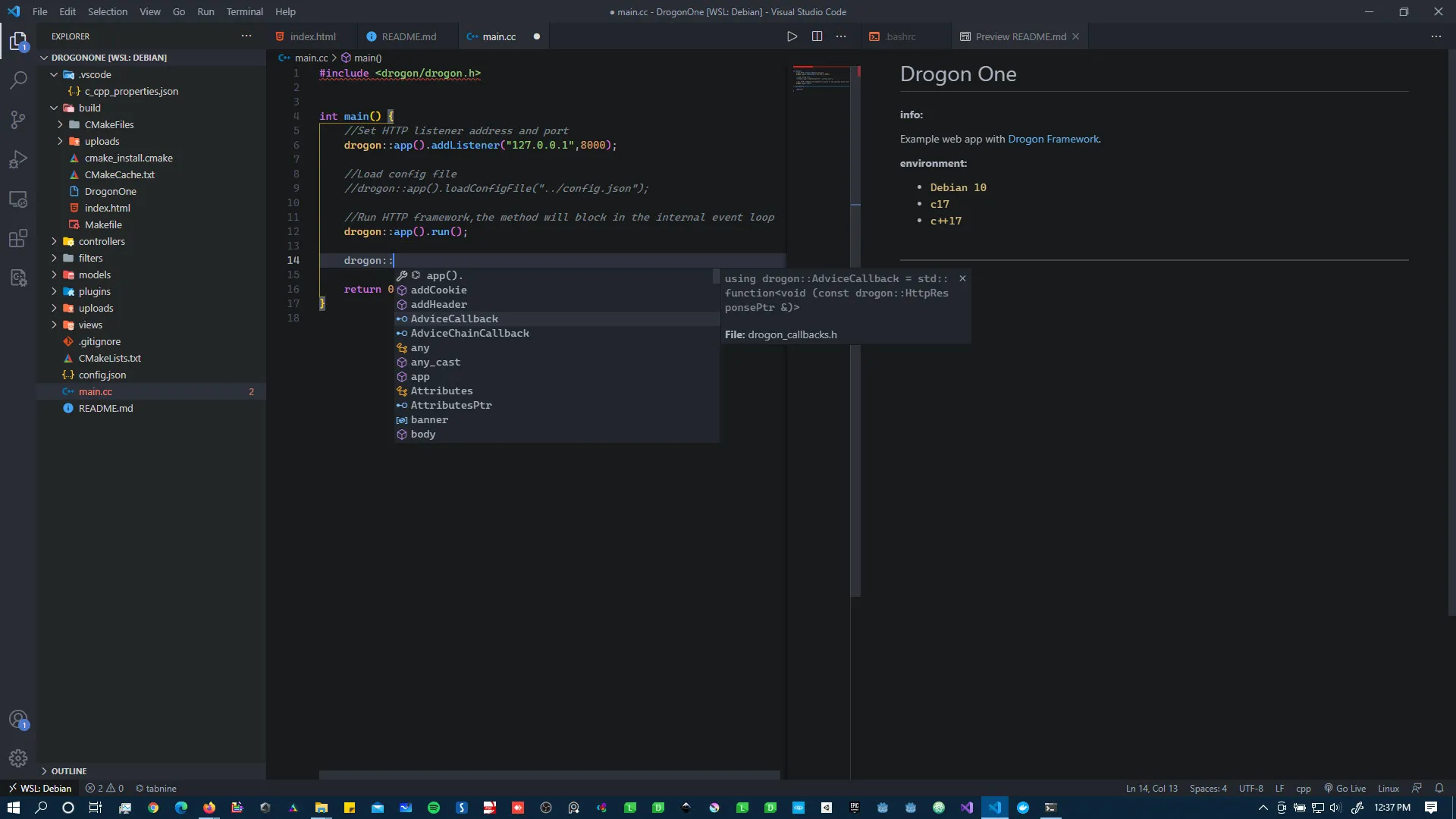The height and width of the screenshot is (819, 1456).
Task: Click the Run Code play icon
Action: tap(792, 36)
